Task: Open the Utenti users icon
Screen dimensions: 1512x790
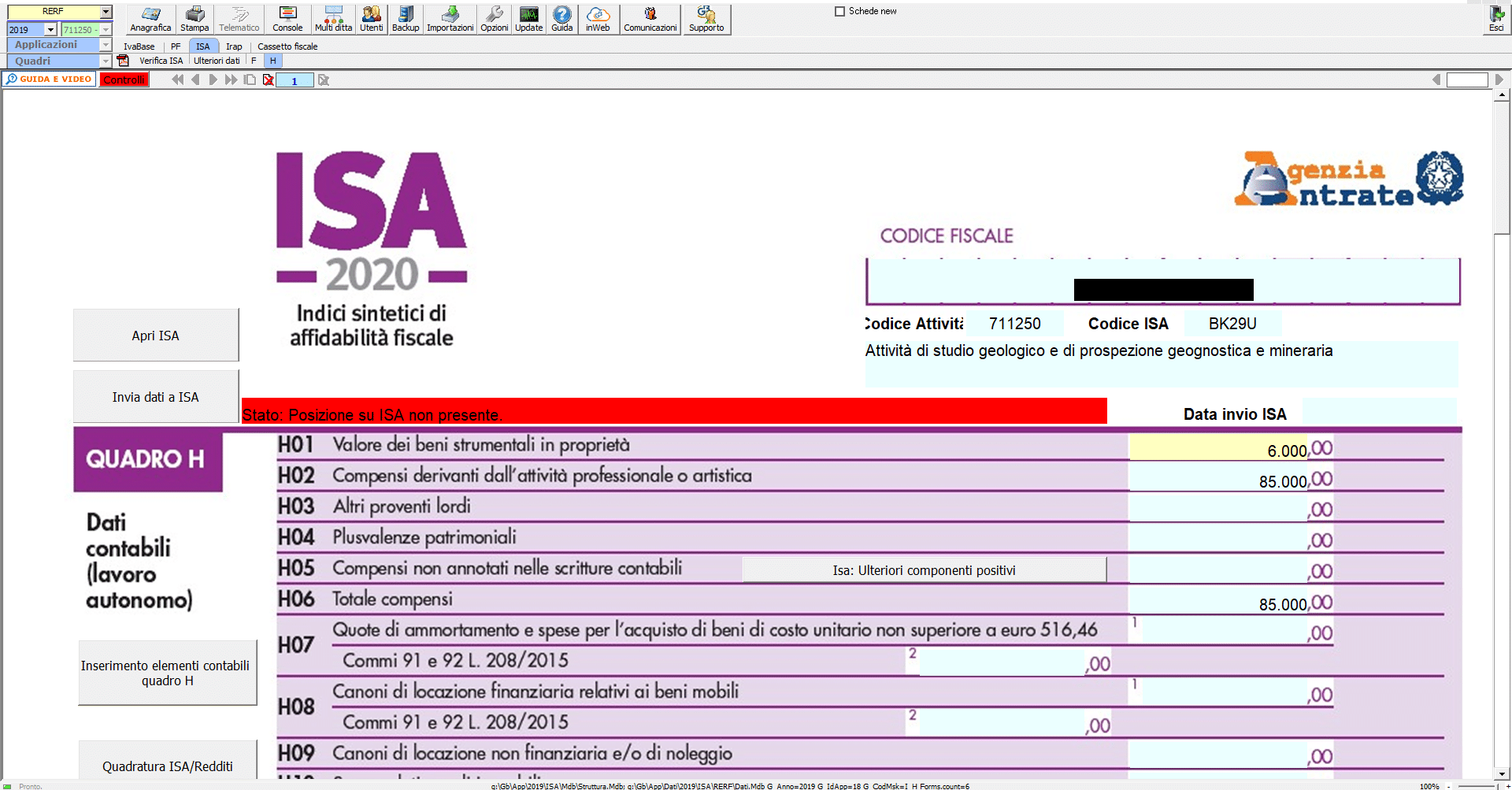Action: 372,19
